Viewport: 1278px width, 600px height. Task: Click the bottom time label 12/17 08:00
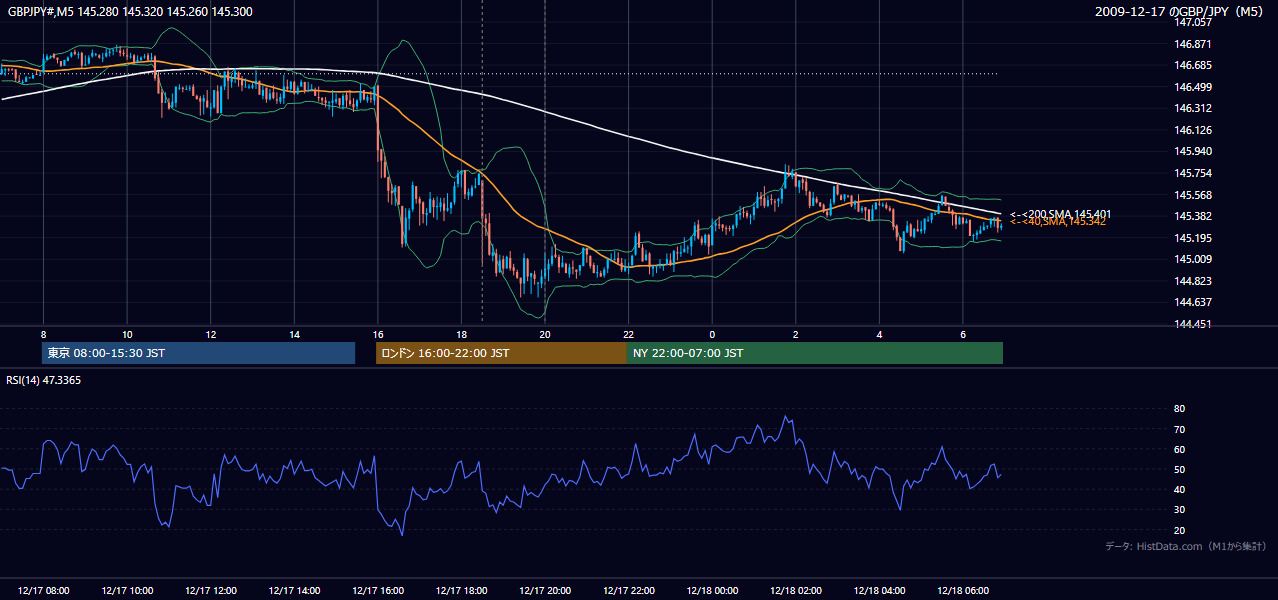[43, 591]
